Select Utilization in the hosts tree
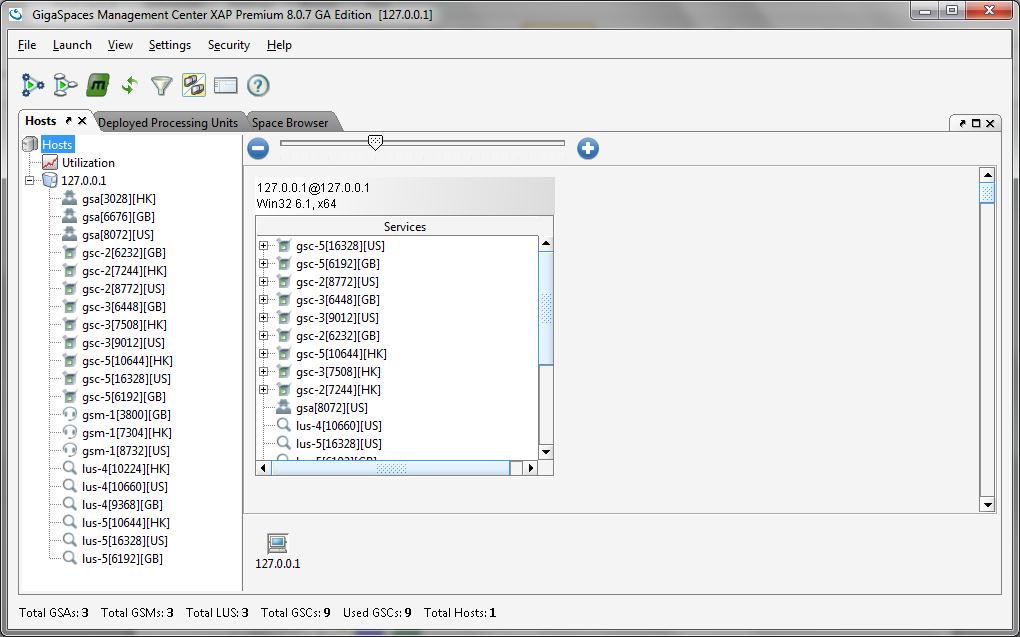The width and height of the screenshot is (1020, 637). coord(88,163)
